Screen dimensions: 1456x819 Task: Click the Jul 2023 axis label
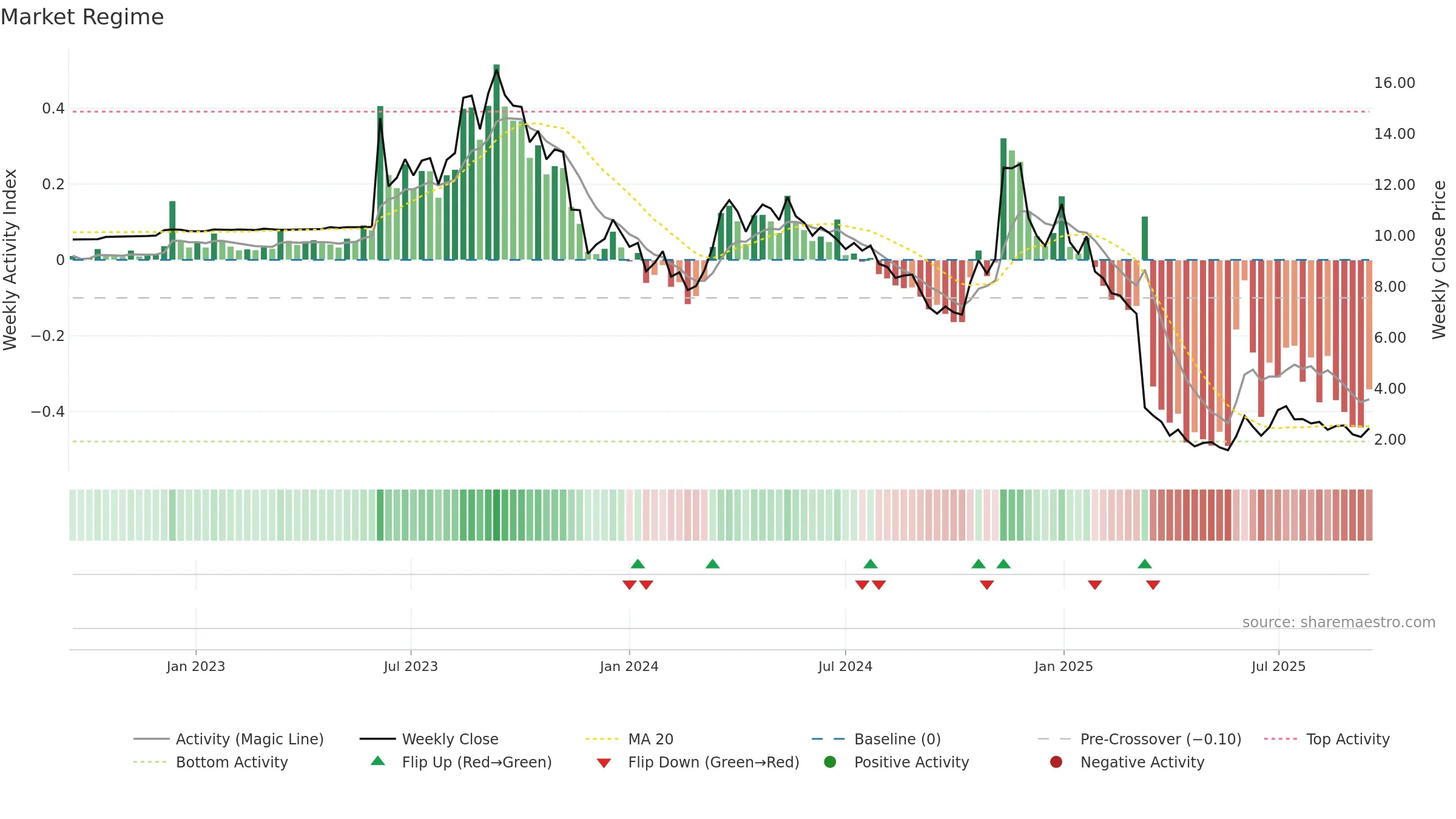pyautogui.click(x=411, y=666)
